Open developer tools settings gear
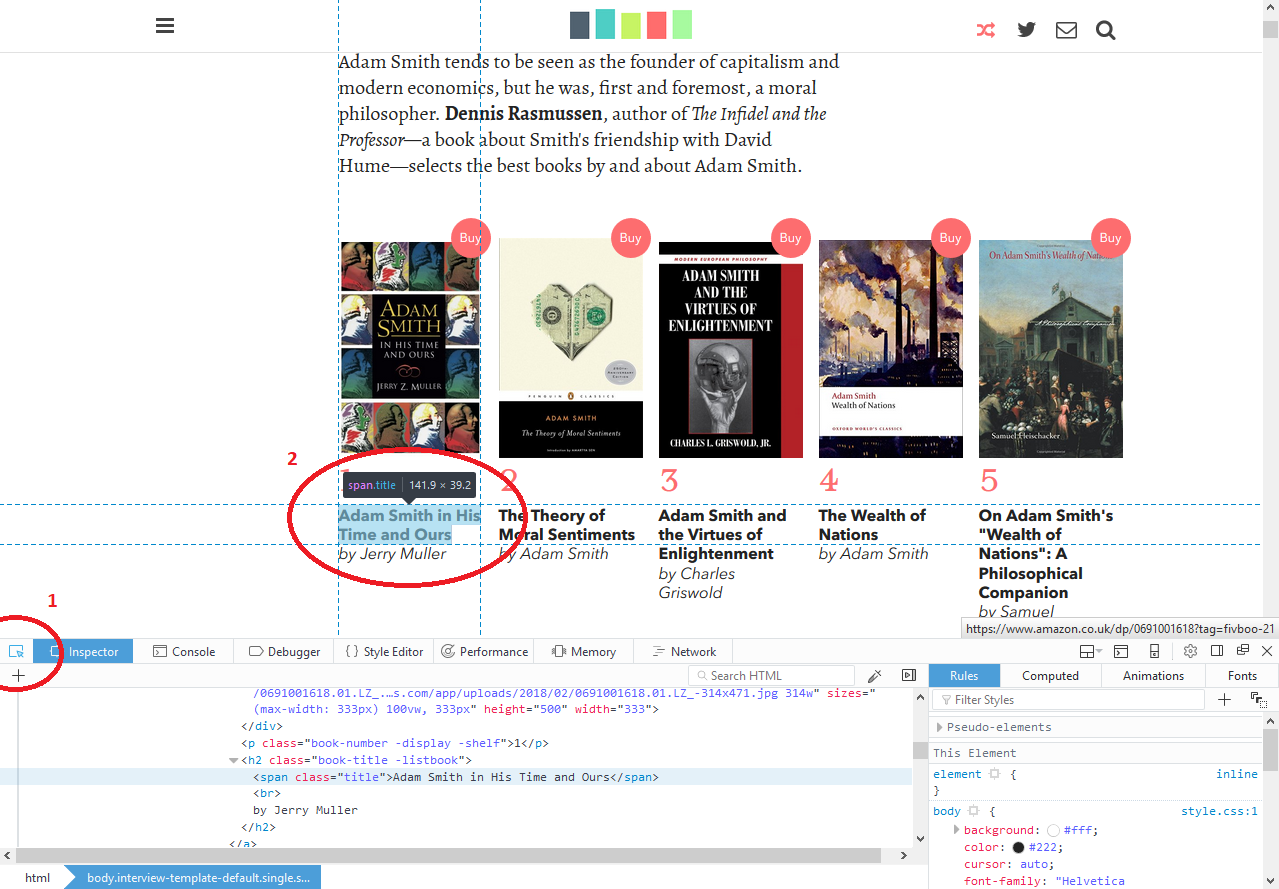The image size is (1279, 889). click(1190, 651)
